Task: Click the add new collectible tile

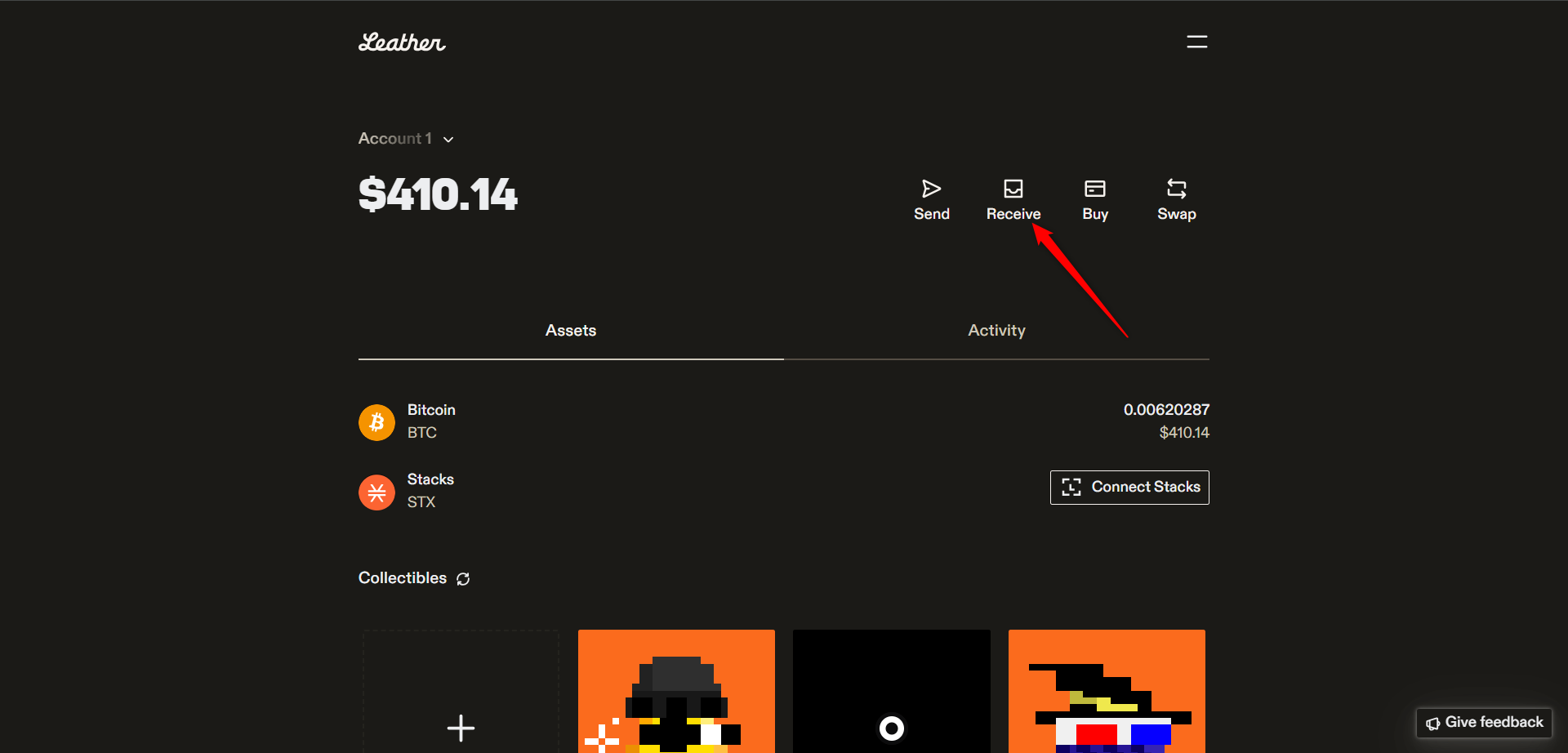Action: [x=461, y=692]
